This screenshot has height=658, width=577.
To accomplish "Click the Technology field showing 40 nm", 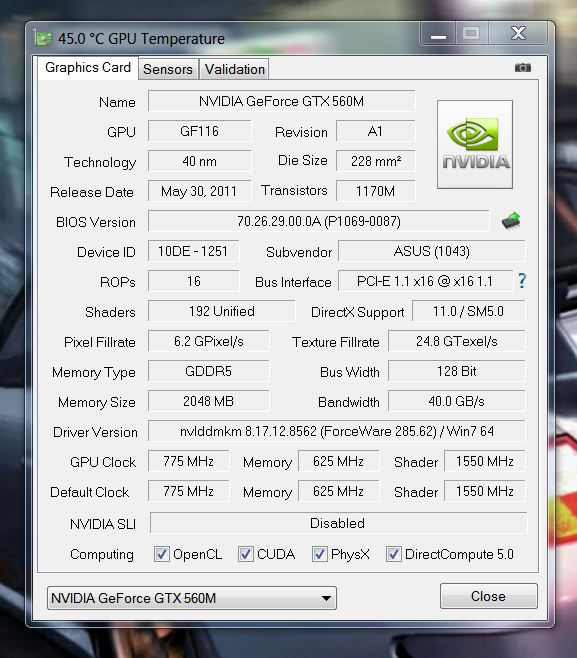I will tap(199, 161).
